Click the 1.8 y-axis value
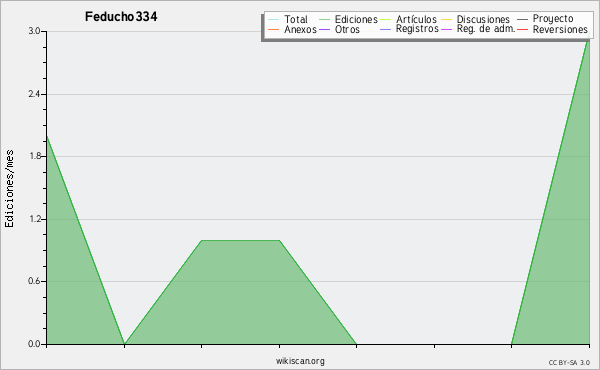Viewport: 600px width, 370px height. [x=35, y=156]
